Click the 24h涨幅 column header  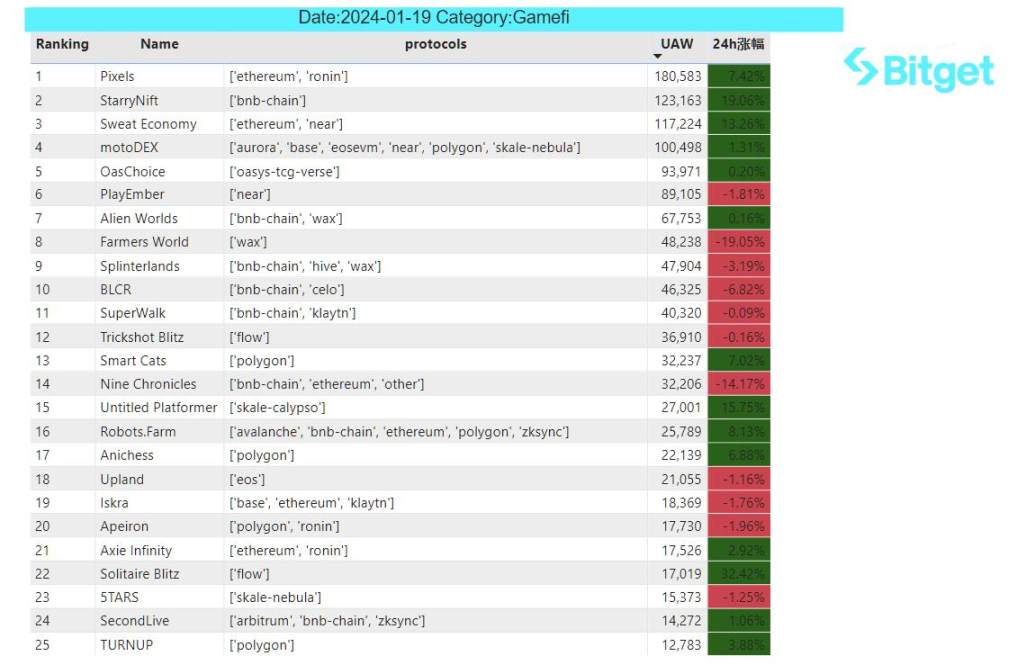click(738, 44)
